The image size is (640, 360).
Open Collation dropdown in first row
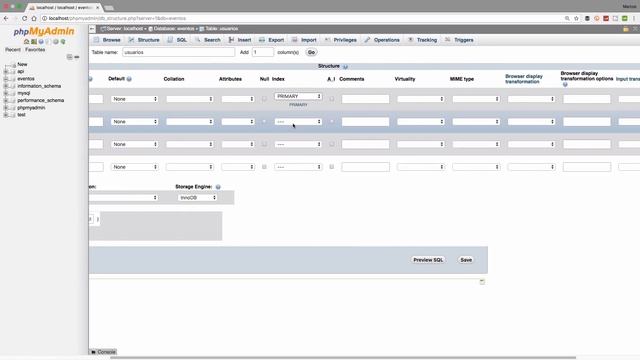190,99
